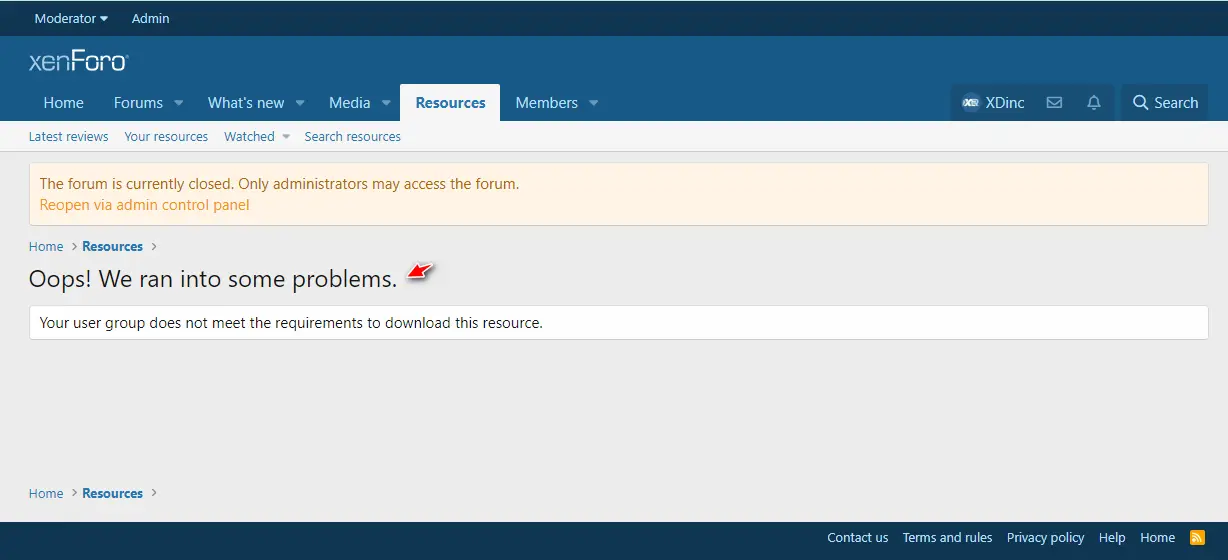Expand the Moderator dropdown menu
This screenshot has width=1228, height=560.
pyautogui.click(x=71, y=18)
